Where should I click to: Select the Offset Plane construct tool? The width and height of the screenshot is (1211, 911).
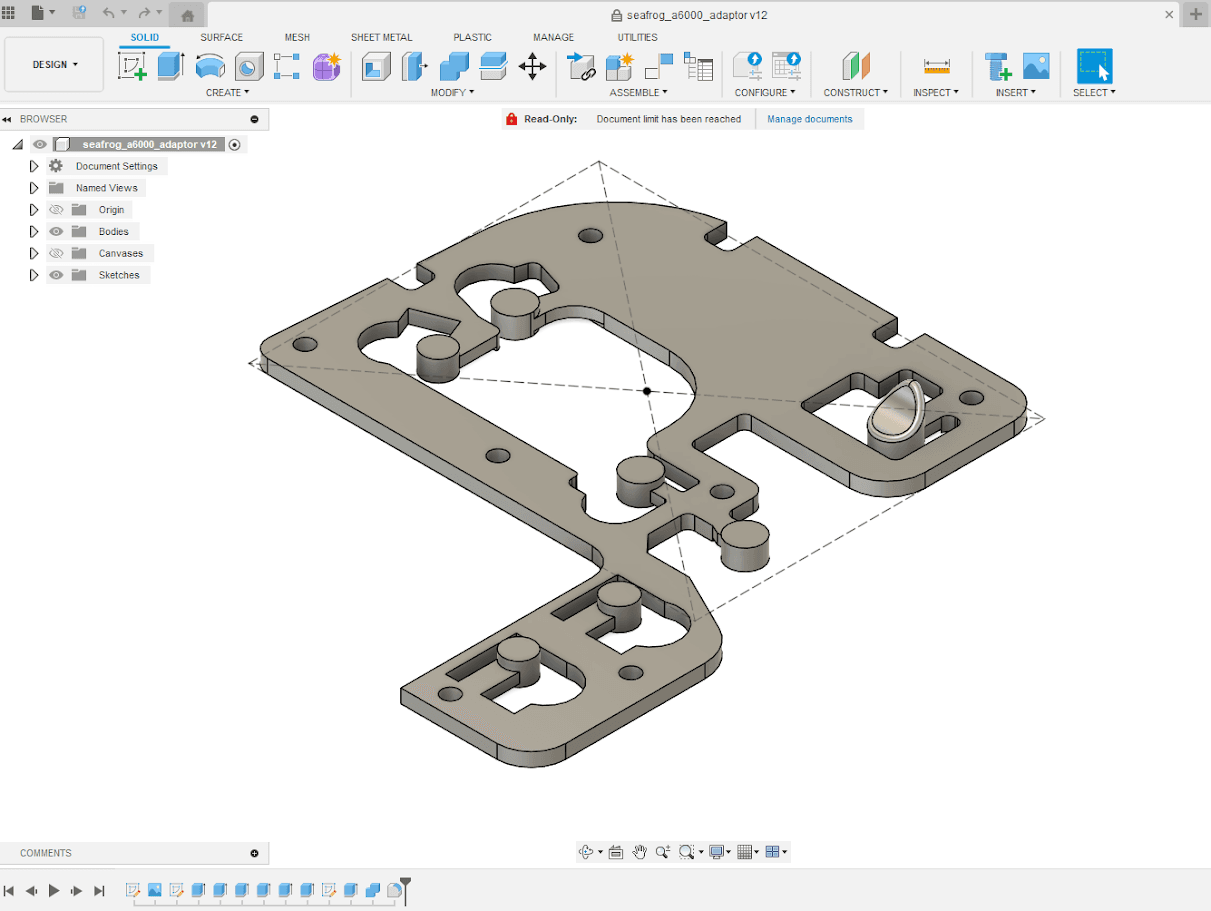[x=855, y=67]
